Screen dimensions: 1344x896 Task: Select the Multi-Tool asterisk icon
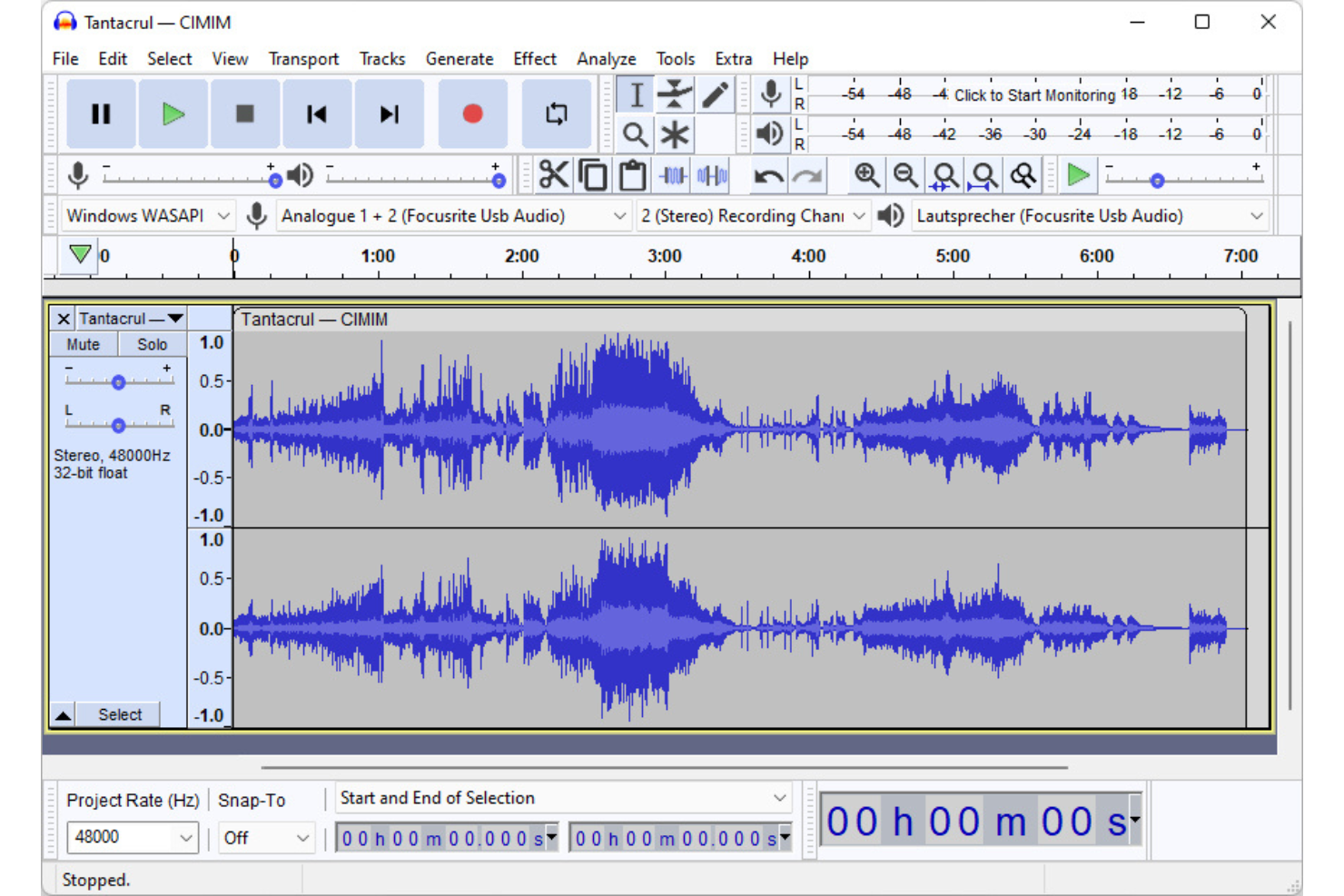coord(675,134)
